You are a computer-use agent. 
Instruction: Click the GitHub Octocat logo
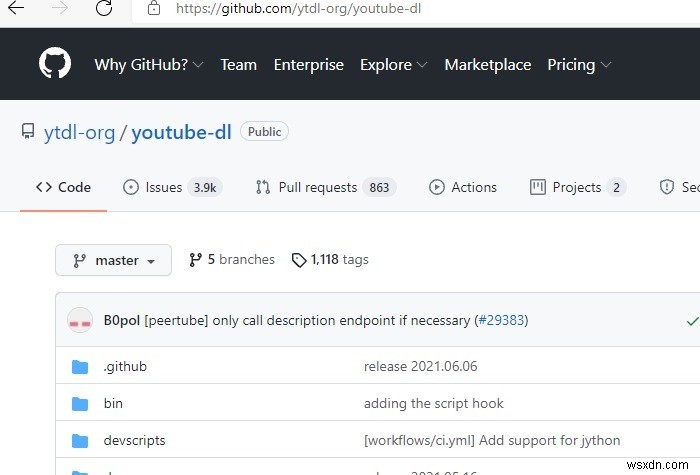pyautogui.click(x=55, y=64)
